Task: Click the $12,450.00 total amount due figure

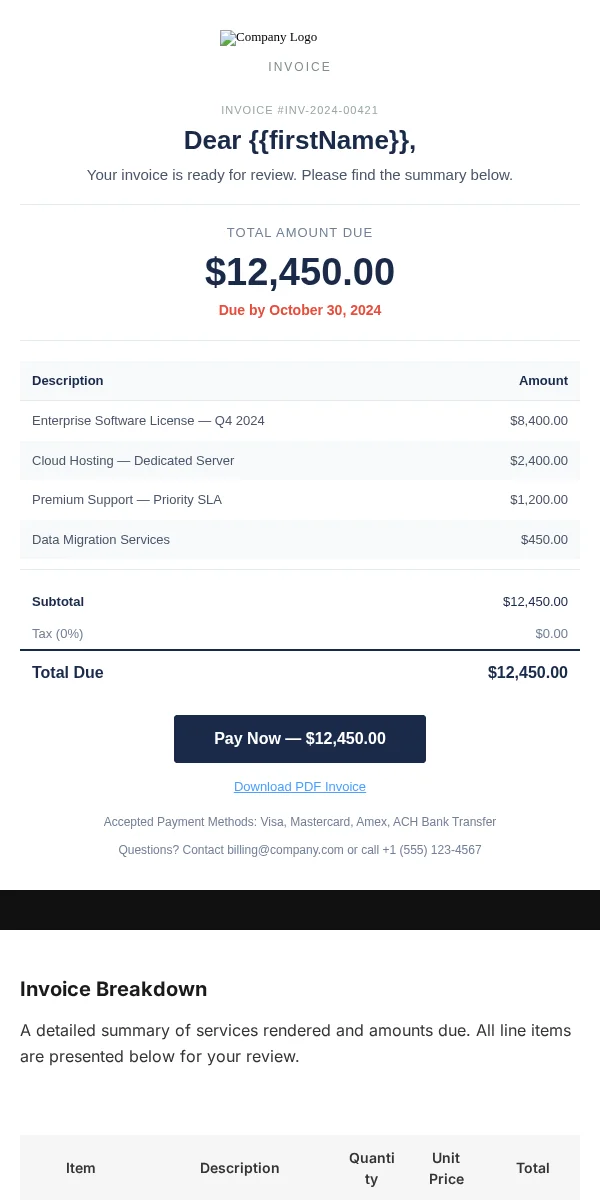Action: point(300,272)
